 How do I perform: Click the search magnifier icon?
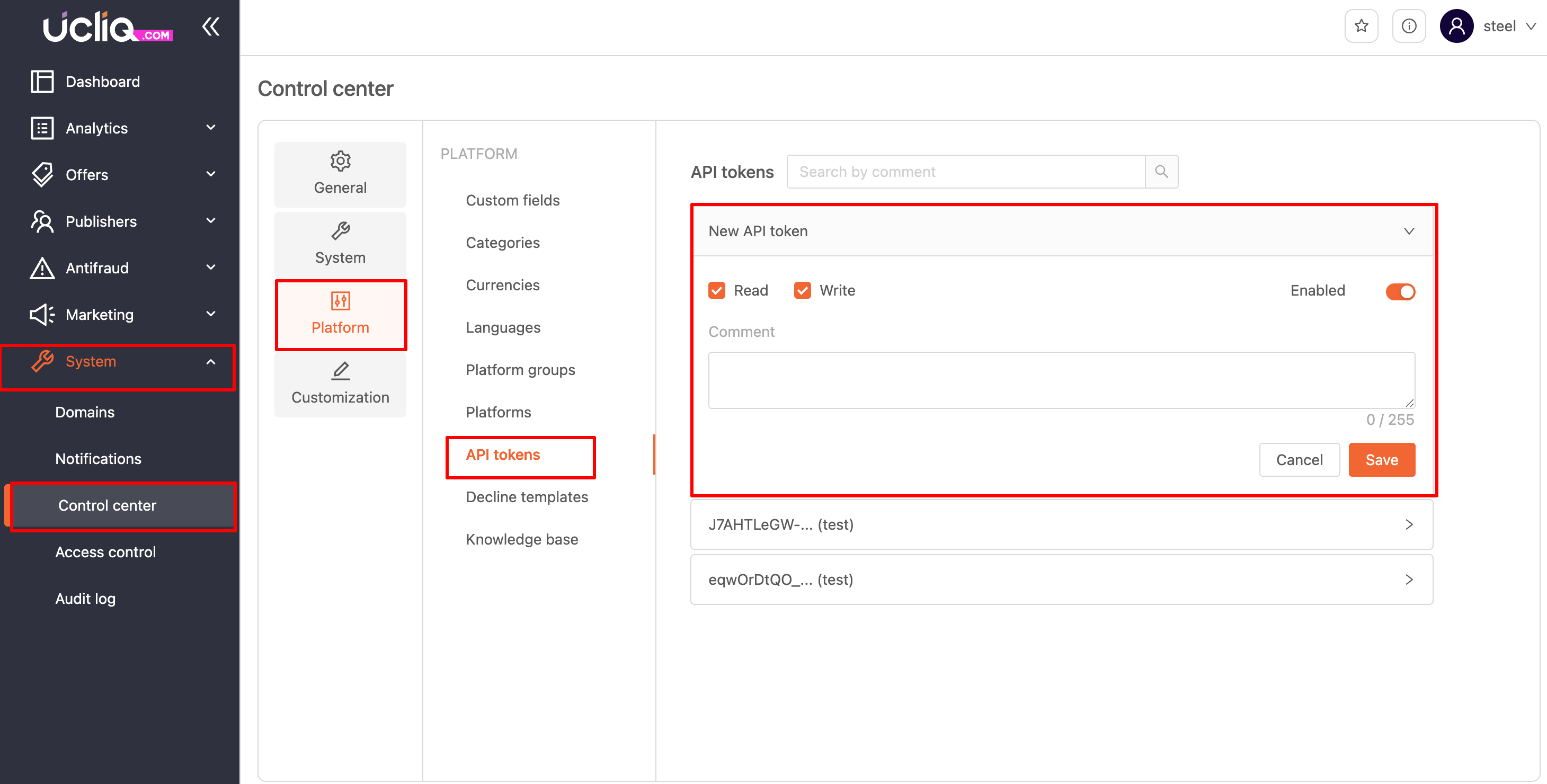pyautogui.click(x=1161, y=172)
